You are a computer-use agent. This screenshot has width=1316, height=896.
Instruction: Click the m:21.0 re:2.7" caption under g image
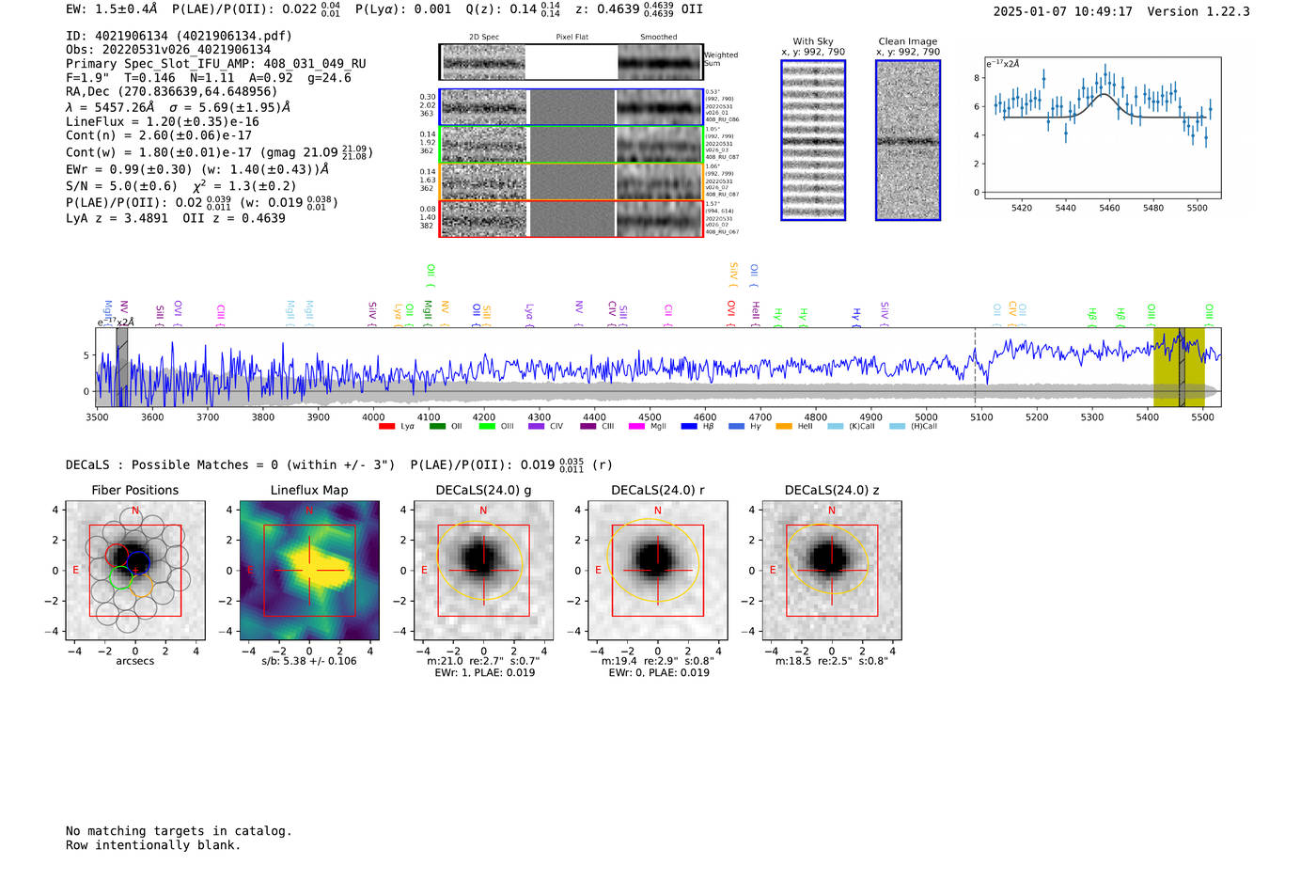pos(483,661)
